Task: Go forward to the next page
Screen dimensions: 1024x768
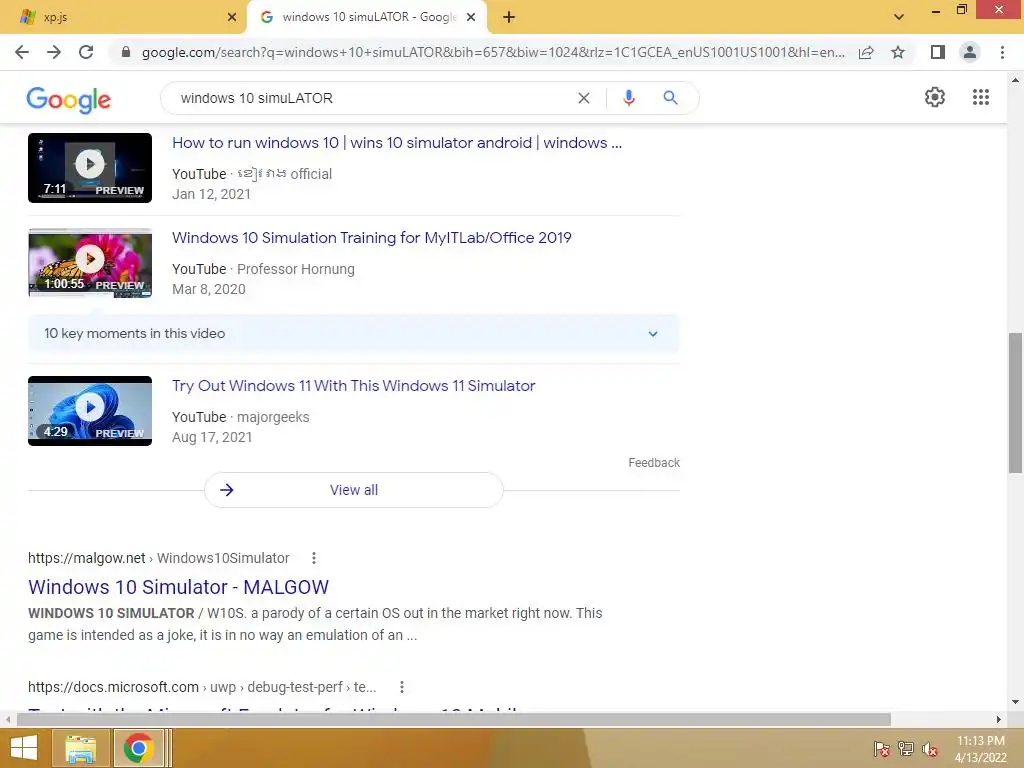Action: (54, 52)
